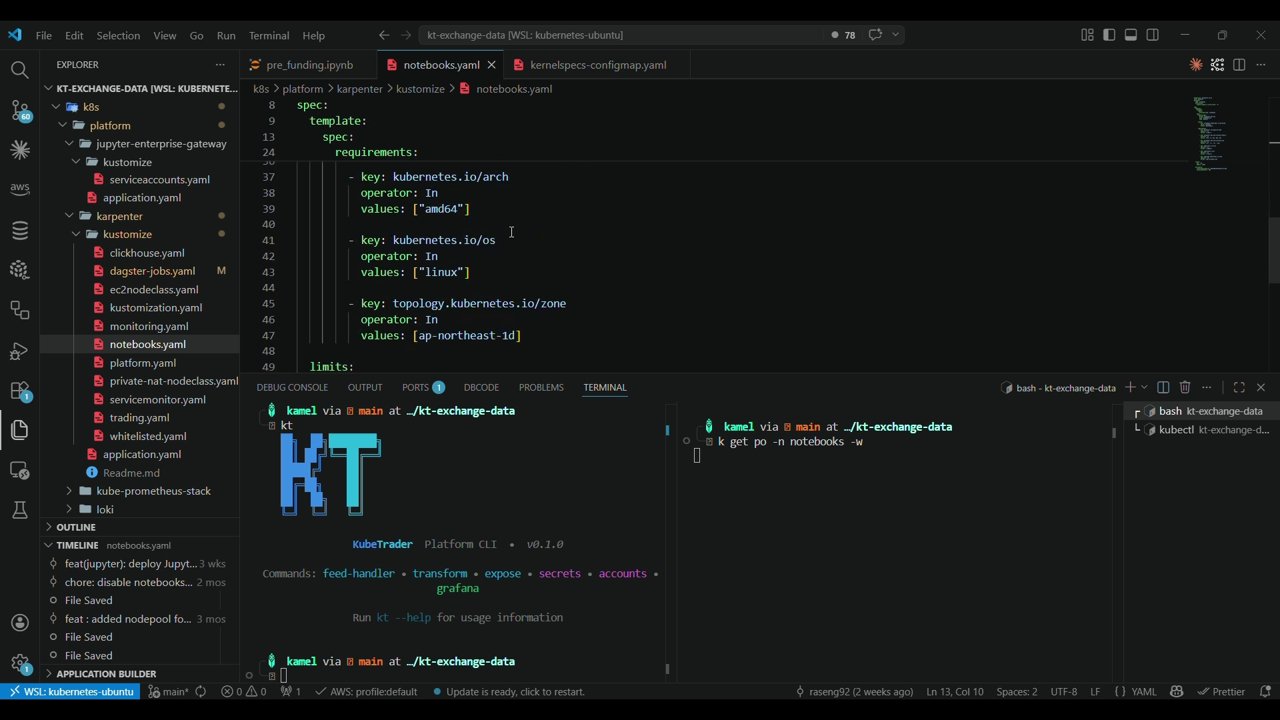The height and width of the screenshot is (720, 1280).
Task: Open Run and Debug view
Action: [19, 350]
